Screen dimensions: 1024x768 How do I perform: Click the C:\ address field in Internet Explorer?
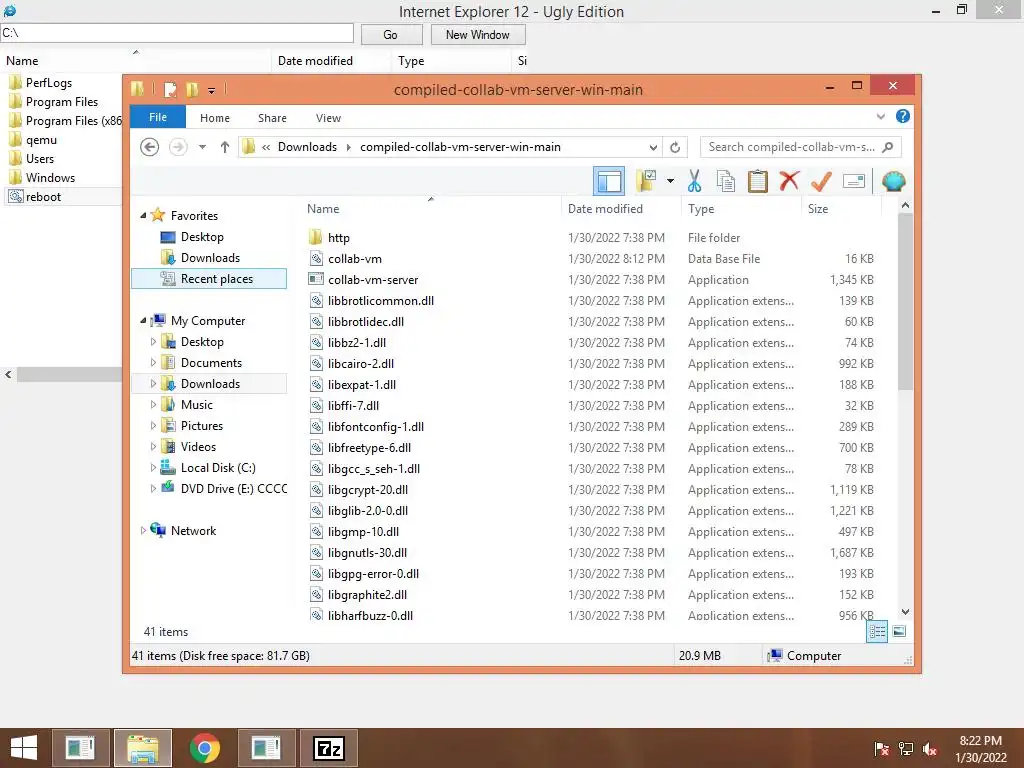[x=177, y=33]
